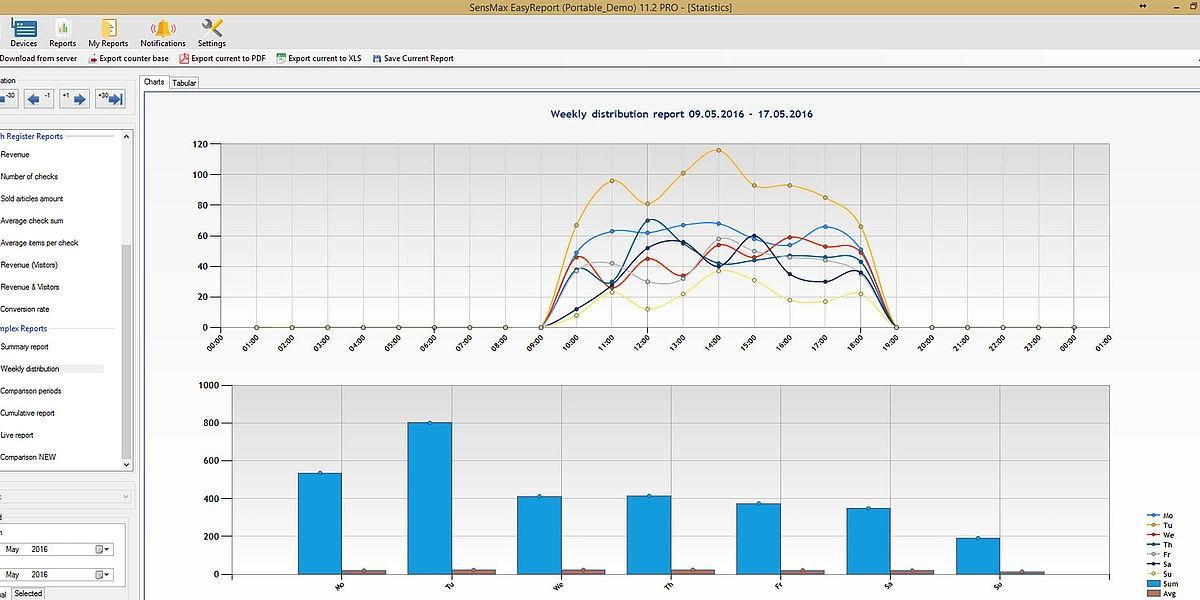Expand the disabled combo box above the dates
Viewport: 1200px width, 600px height.
coord(125,496)
